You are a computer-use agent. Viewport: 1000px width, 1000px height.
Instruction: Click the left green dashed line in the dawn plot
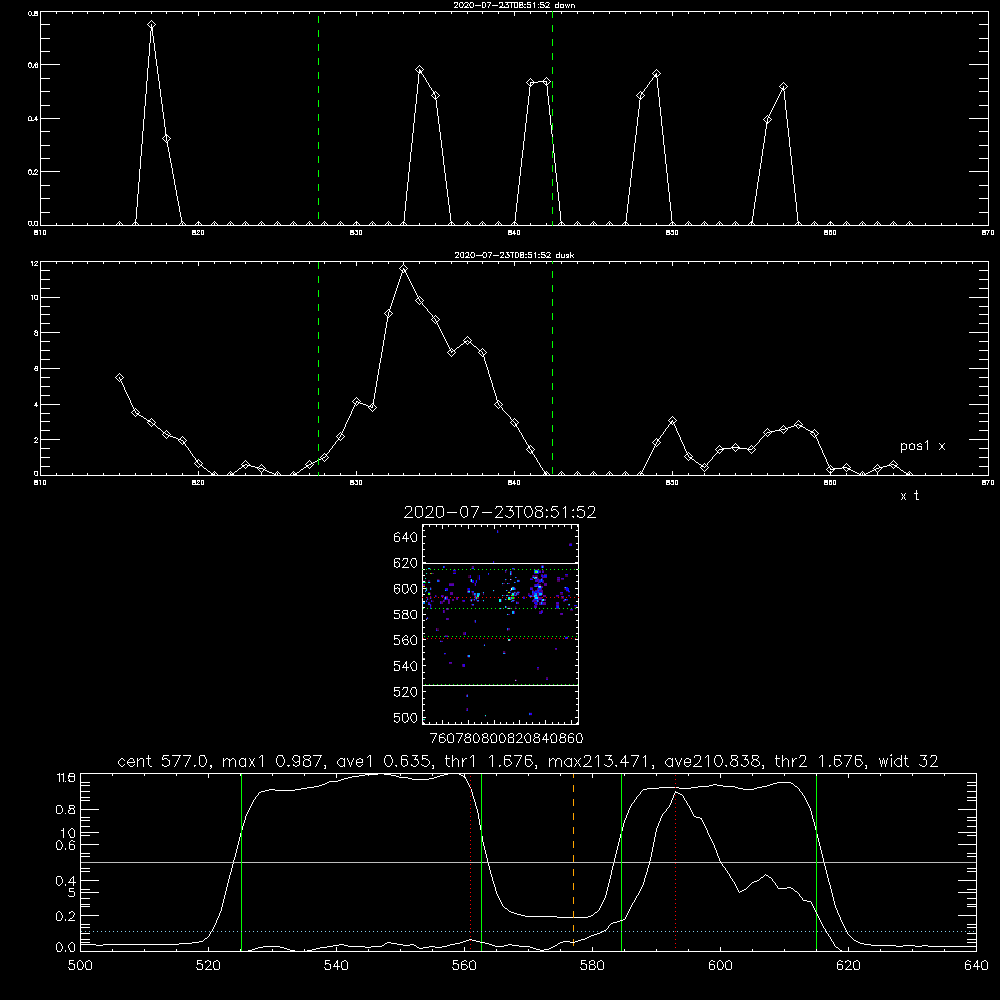click(318, 119)
